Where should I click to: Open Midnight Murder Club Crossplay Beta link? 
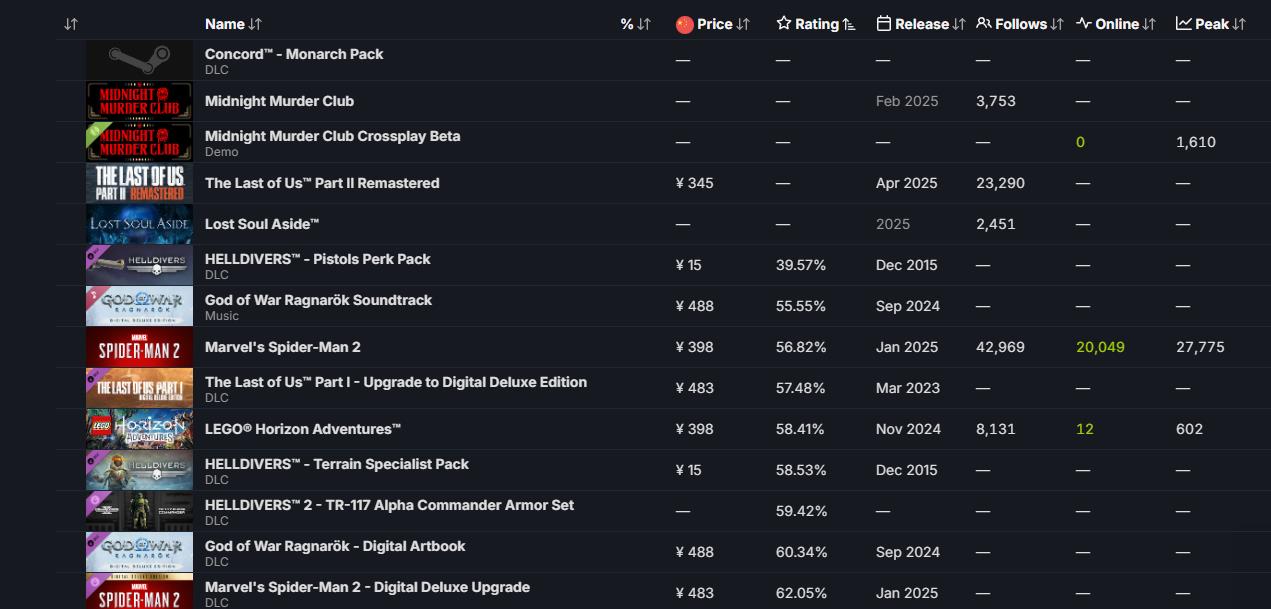point(332,136)
